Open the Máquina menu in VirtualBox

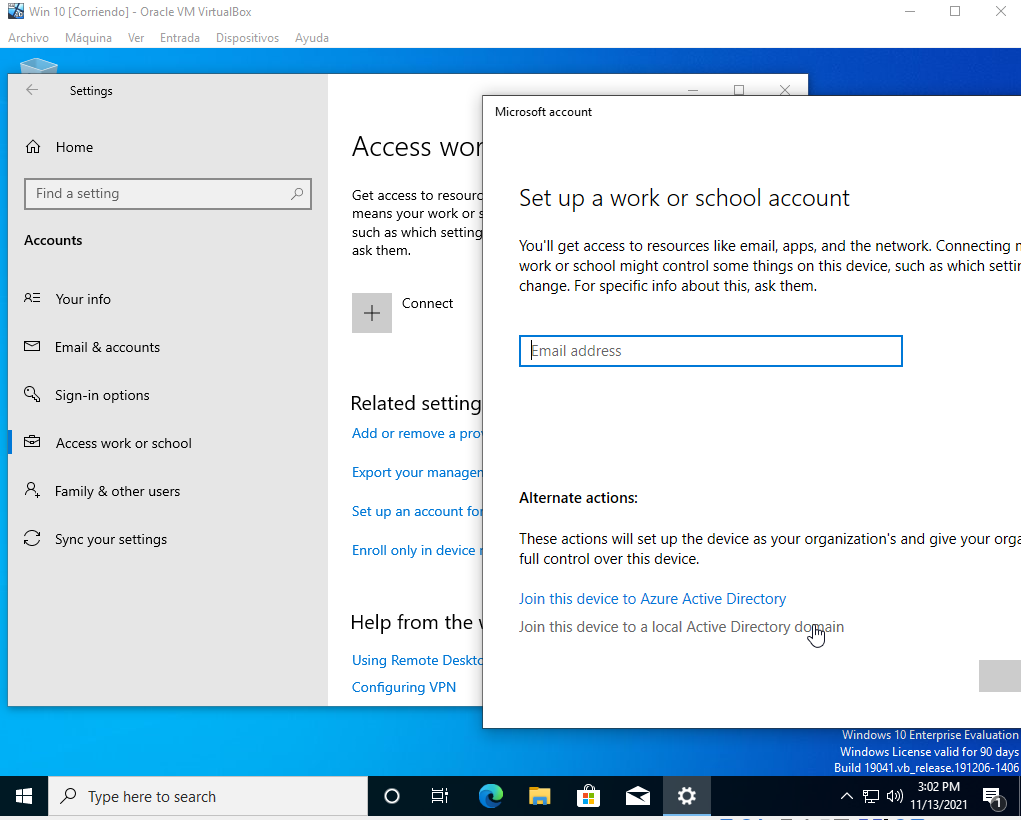(88, 38)
